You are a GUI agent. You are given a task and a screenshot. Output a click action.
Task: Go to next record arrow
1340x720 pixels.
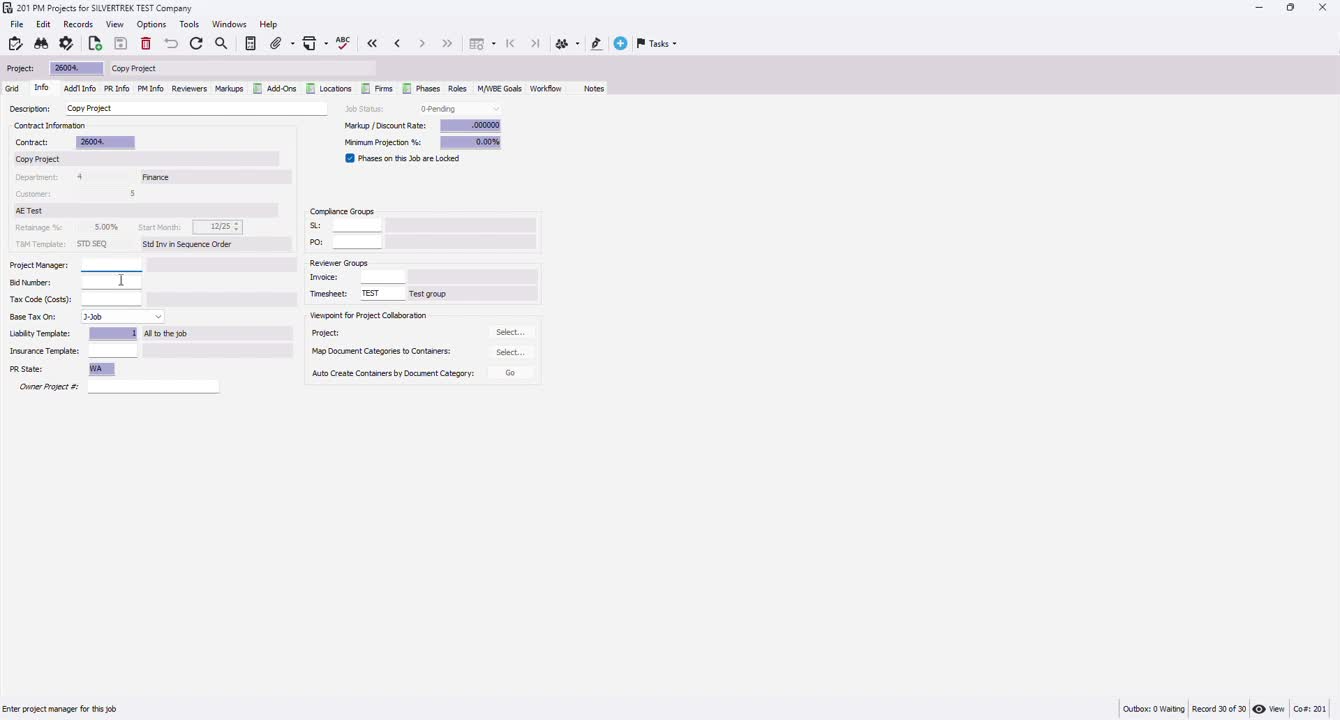tap(422, 44)
